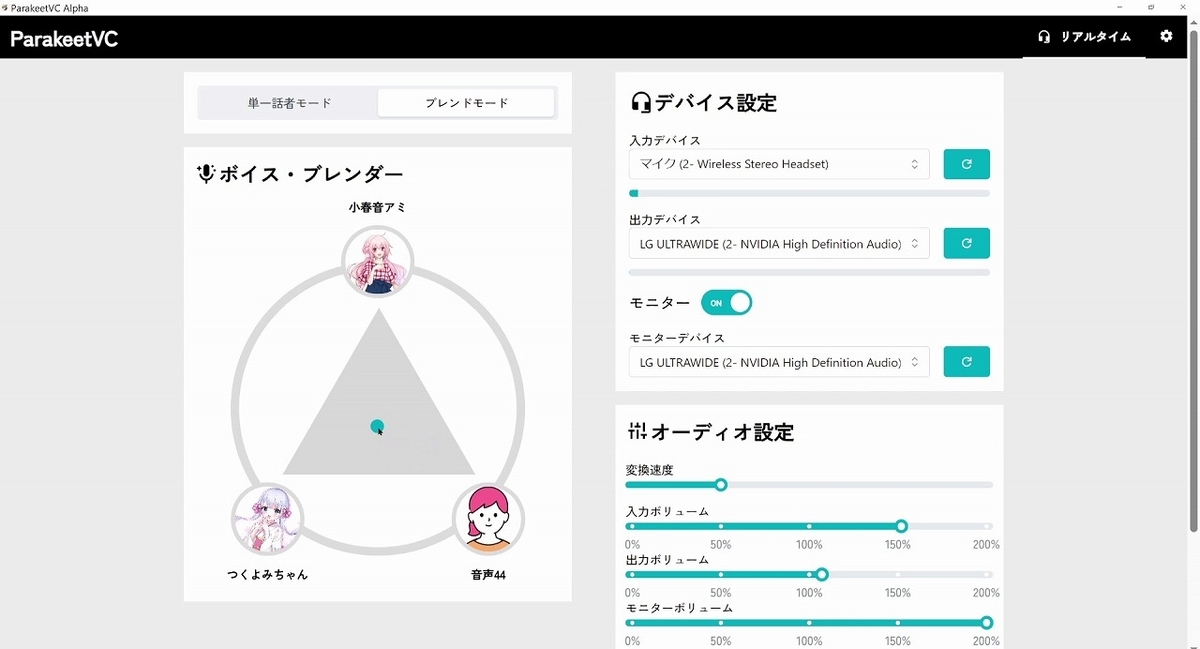Select the 小春音アミ avatar
Screen dimensions: 1200x649
(378, 262)
